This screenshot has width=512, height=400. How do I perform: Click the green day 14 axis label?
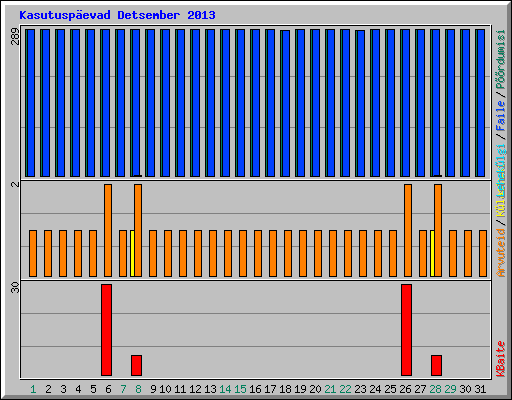click(225, 389)
